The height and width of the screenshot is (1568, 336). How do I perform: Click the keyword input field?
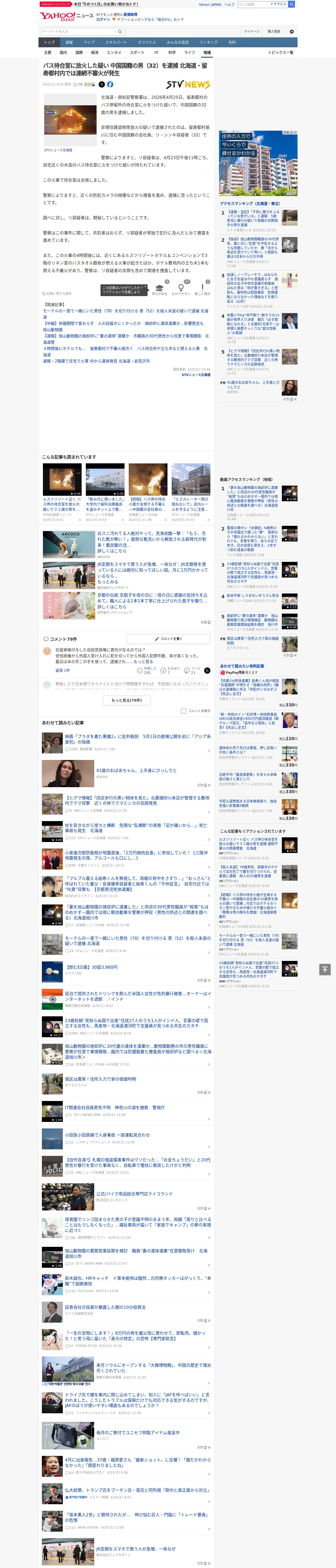point(78,32)
